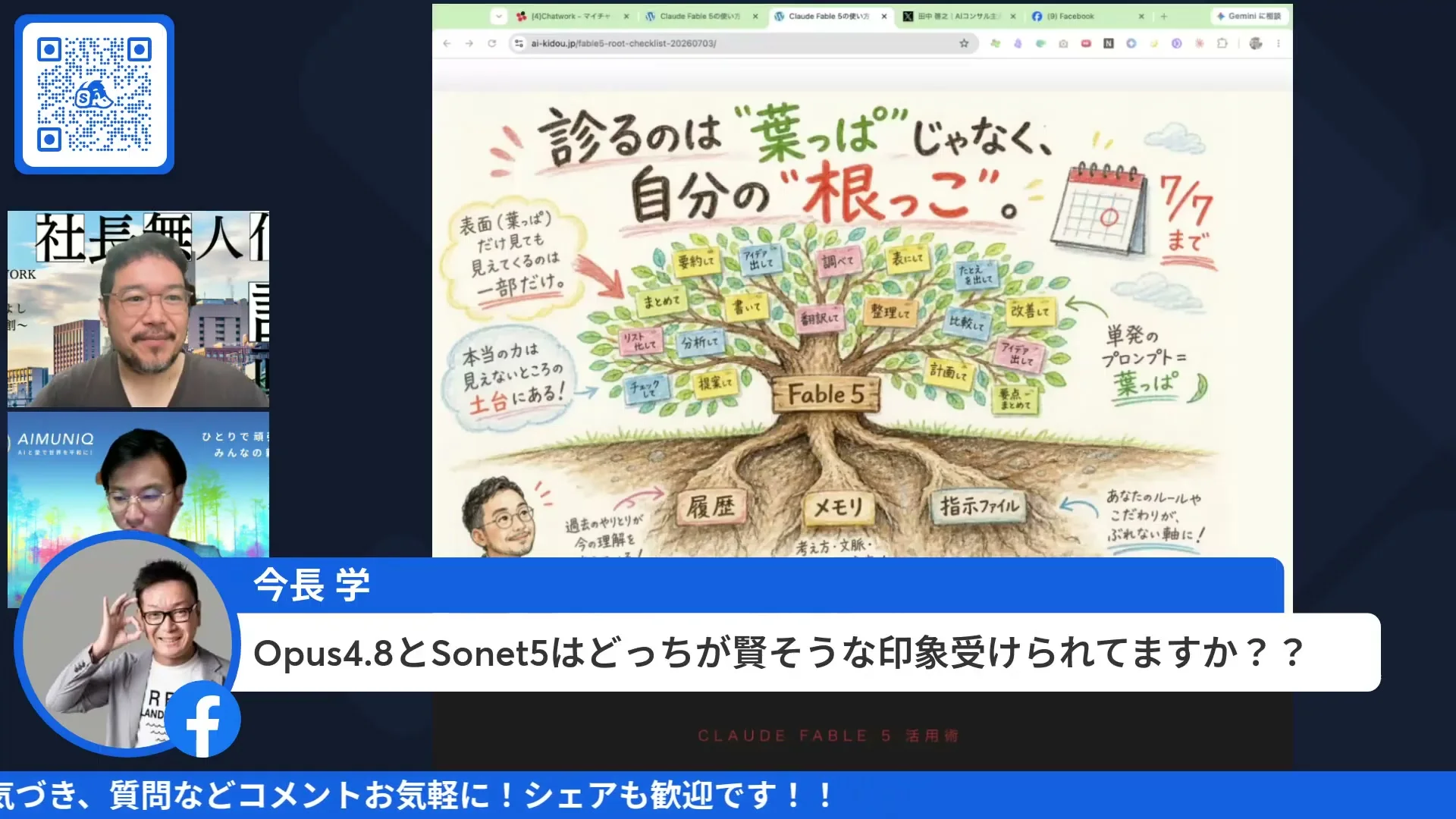Viewport: 1456px width, 819px height.
Task: Click the top webcam feed of bearded man
Action: (138, 309)
